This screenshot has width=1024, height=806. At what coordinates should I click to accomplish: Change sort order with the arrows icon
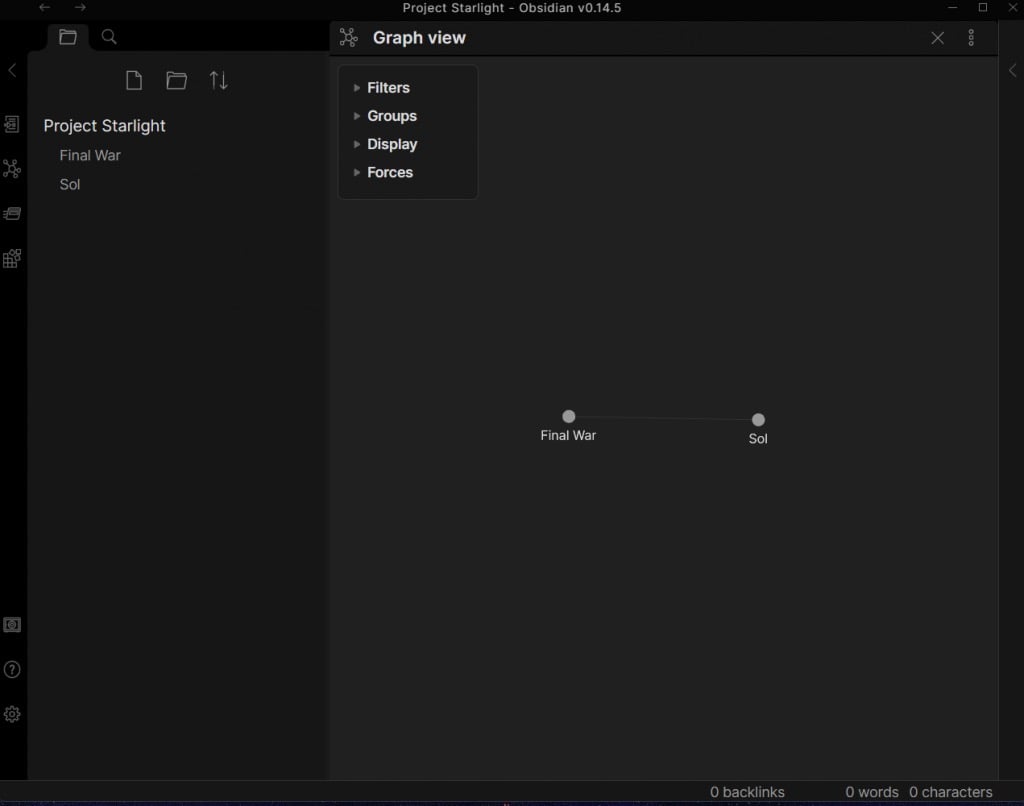219,81
